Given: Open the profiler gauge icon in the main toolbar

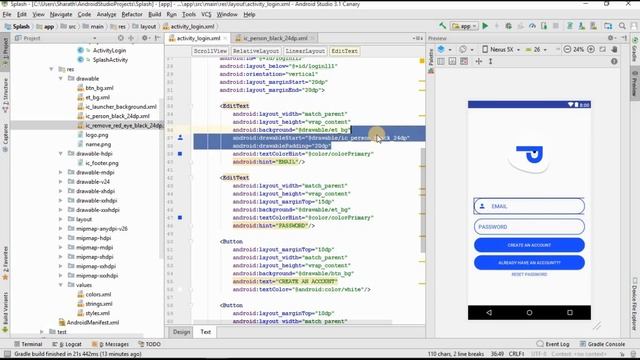Looking at the screenshot, I should click(532, 26).
